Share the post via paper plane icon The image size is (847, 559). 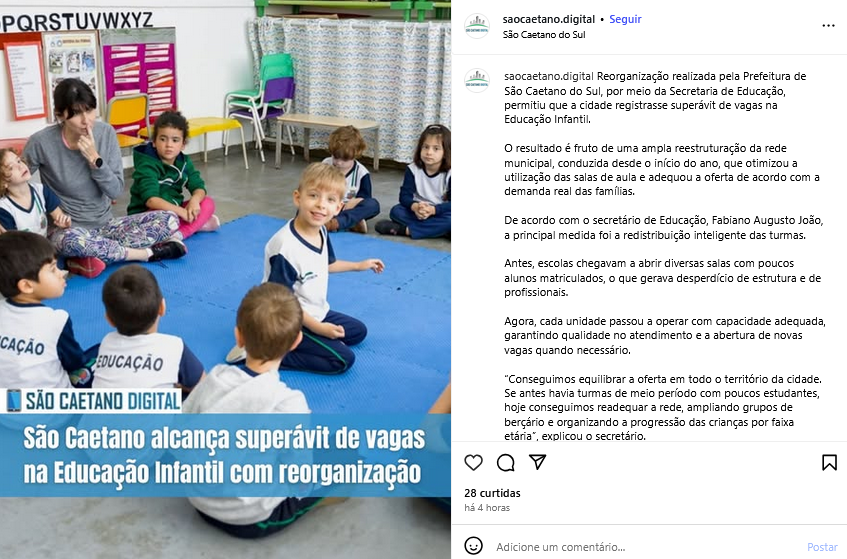537,462
